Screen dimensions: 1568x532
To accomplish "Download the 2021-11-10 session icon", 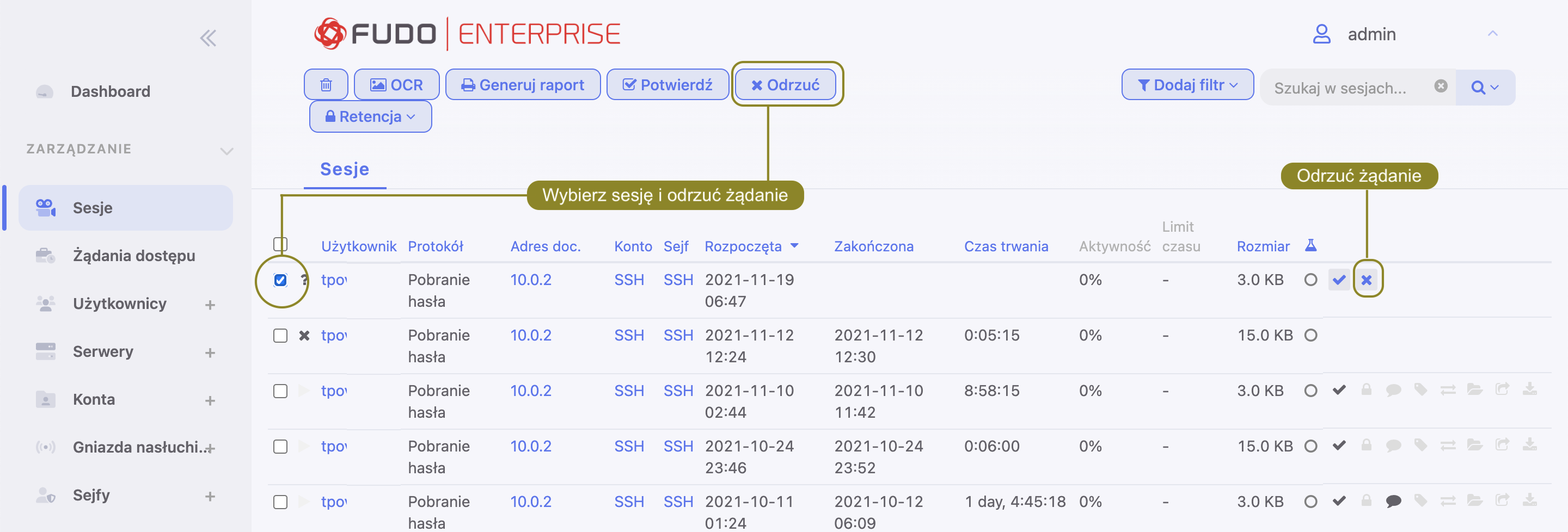I will pos(1530,389).
